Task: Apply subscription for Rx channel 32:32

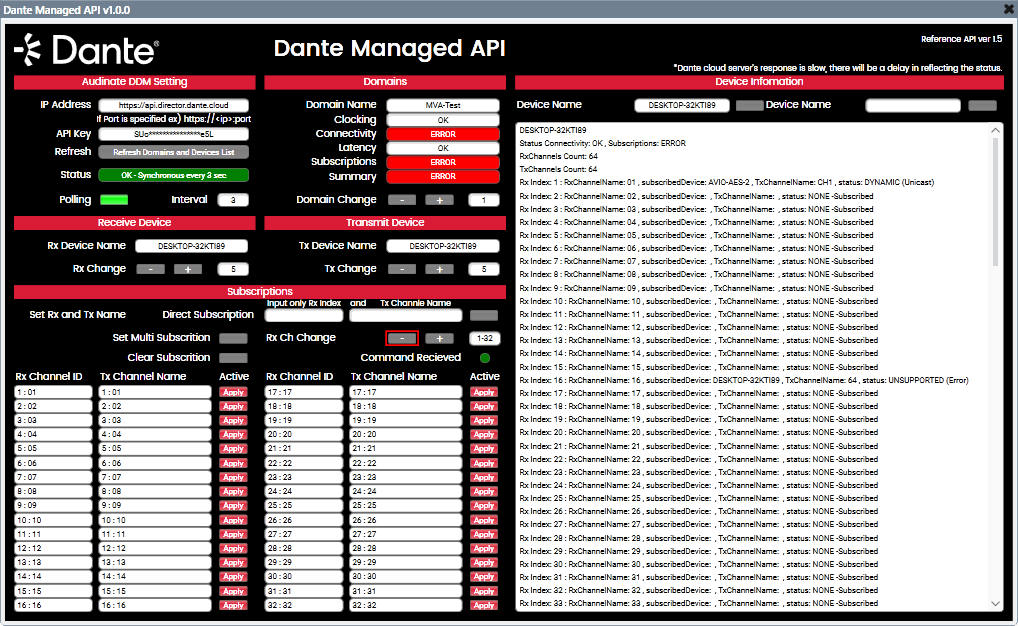Action: click(x=484, y=605)
